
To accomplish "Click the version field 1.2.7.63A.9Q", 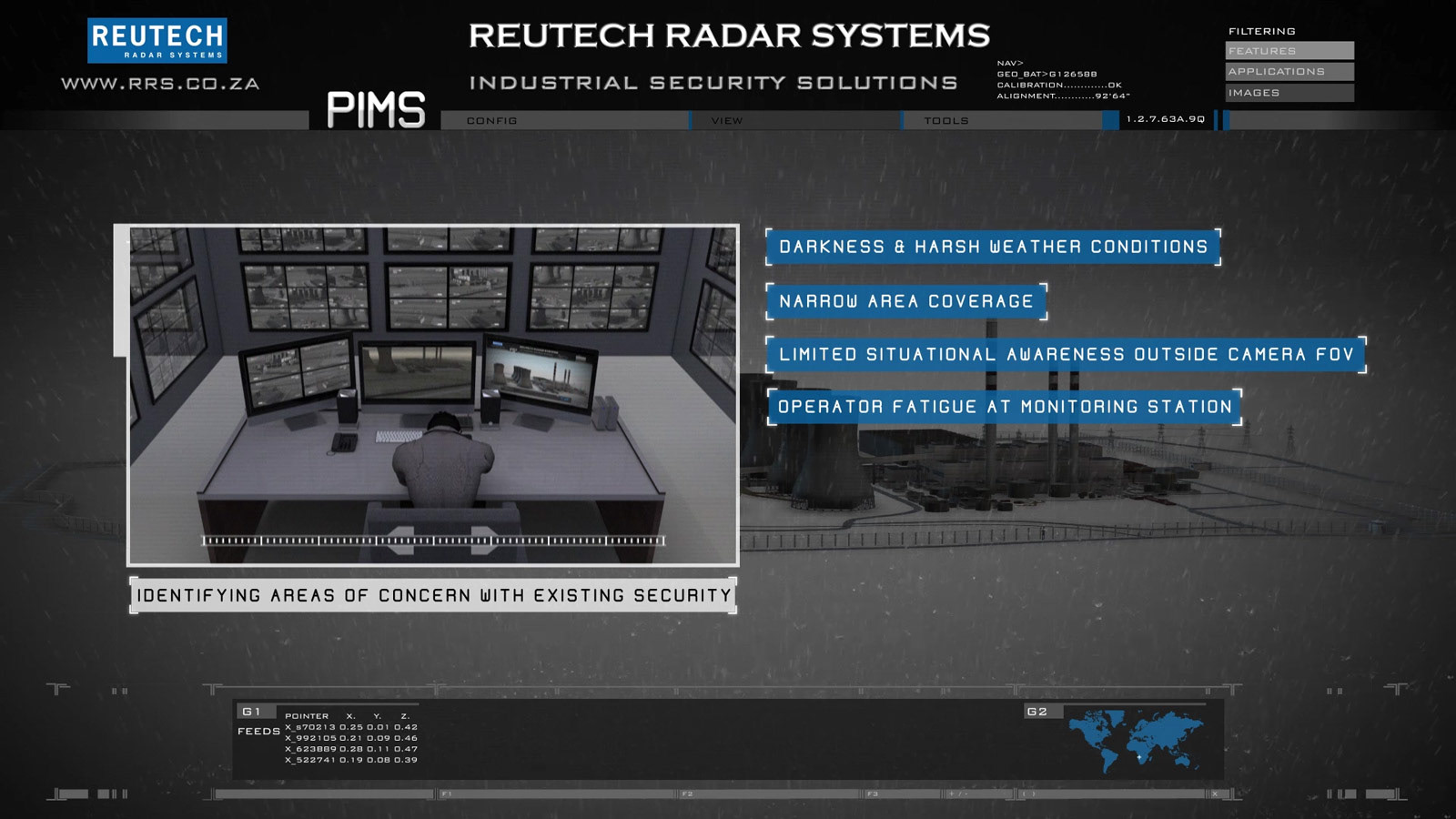I will click(1166, 119).
